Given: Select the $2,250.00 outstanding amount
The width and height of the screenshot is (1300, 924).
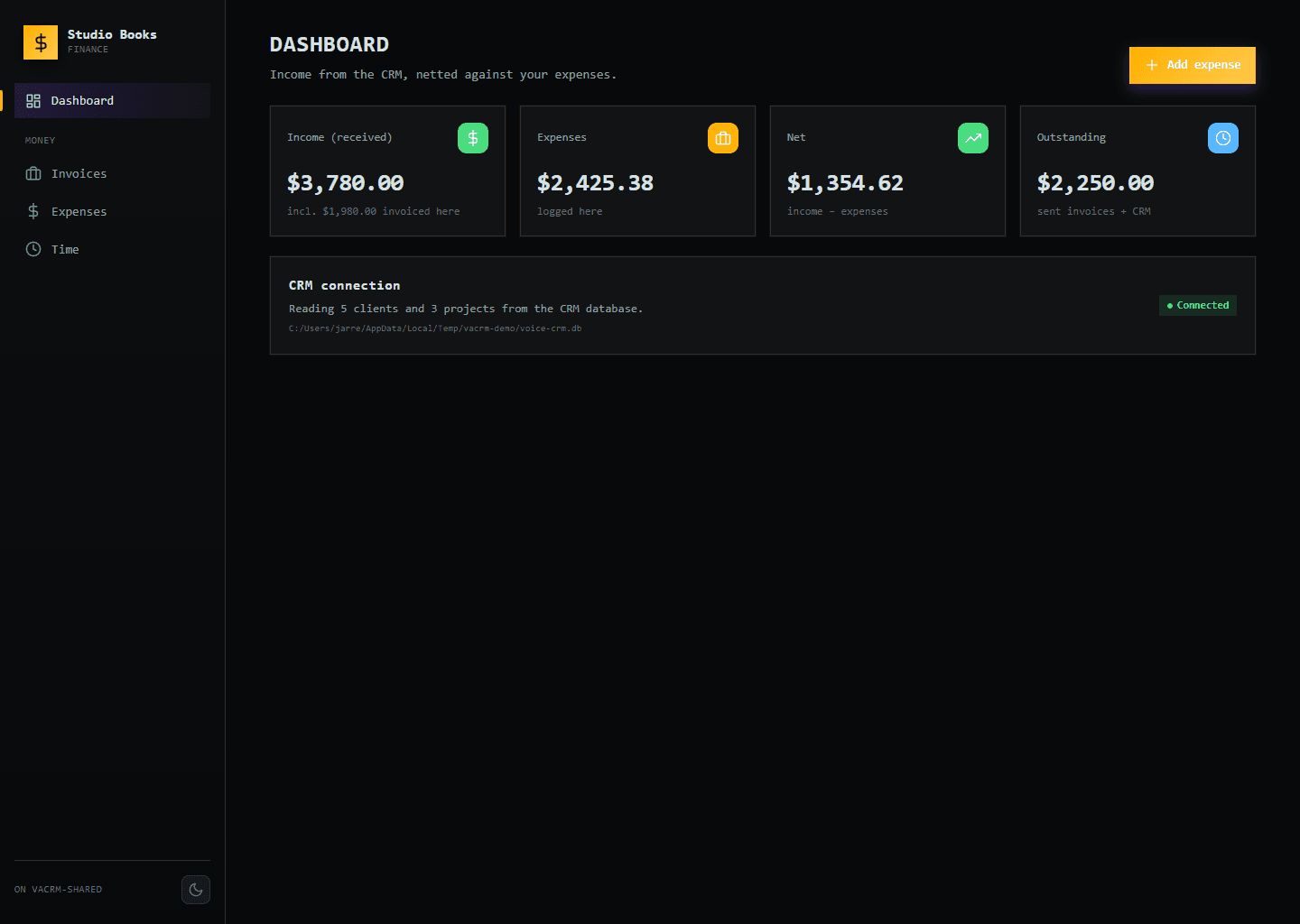Looking at the screenshot, I should tap(1096, 183).
